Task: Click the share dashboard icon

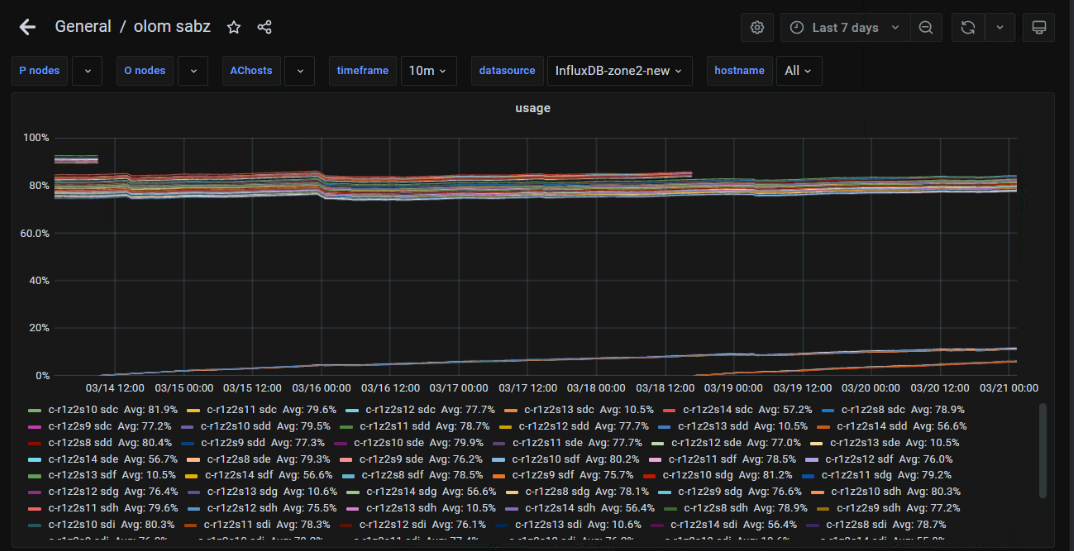Action: click(264, 27)
